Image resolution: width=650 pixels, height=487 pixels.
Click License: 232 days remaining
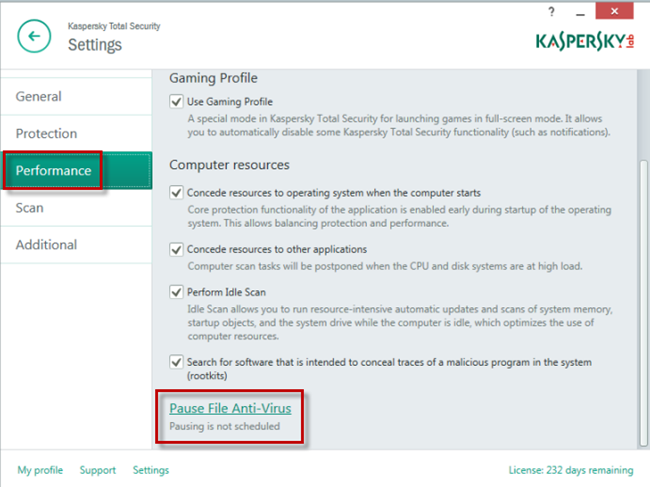point(571,470)
